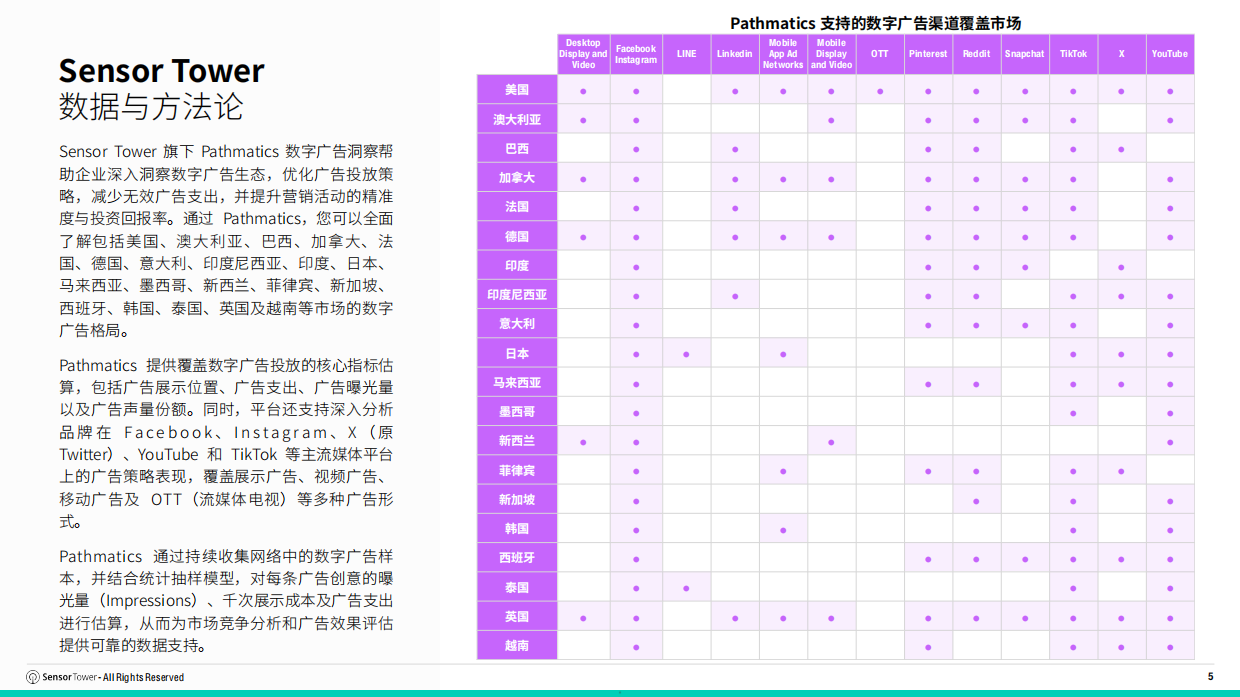Click the "Reddit" column header
The width and height of the screenshot is (1240, 697).
(x=976, y=54)
